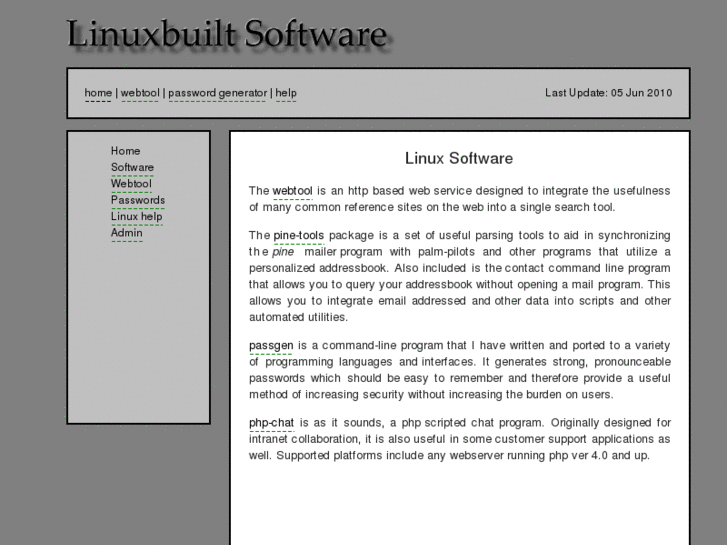Image resolution: width=727 pixels, height=545 pixels.
Task: Select Passwords in the sidebar menu
Action: tap(138, 200)
